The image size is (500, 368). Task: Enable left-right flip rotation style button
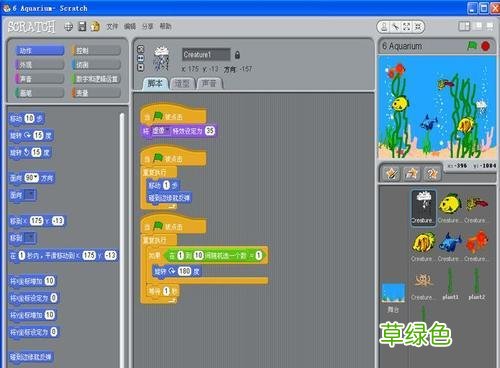click(141, 58)
